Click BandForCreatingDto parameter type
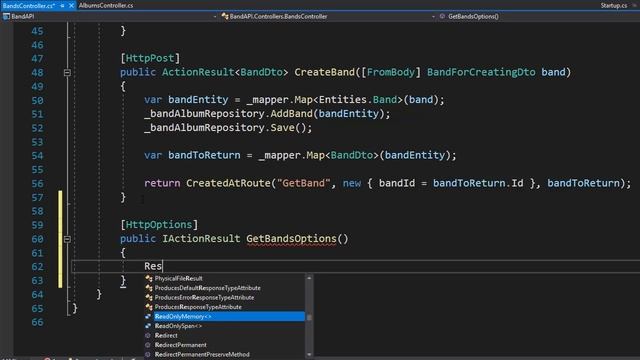Screen dimensions: 640x360 tap(481, 72)
